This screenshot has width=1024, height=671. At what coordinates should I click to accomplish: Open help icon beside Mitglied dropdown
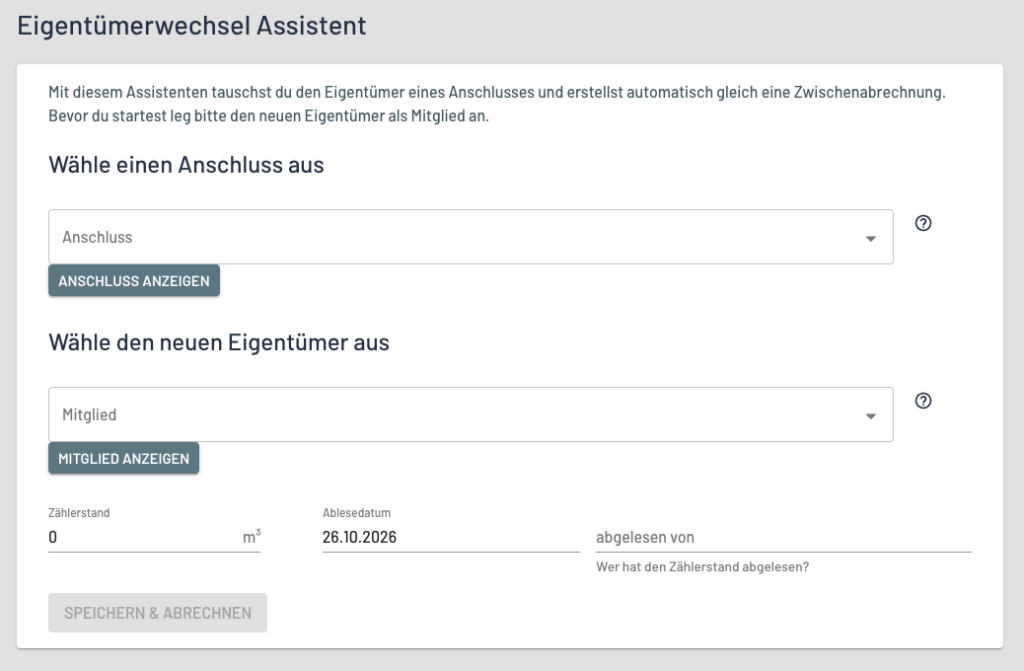coord(923,401)
